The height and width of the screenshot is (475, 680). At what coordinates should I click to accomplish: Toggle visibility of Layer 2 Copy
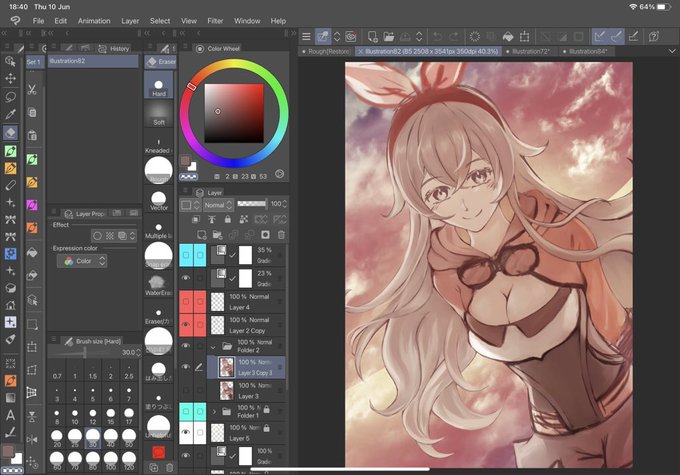[x=186, y=324]
